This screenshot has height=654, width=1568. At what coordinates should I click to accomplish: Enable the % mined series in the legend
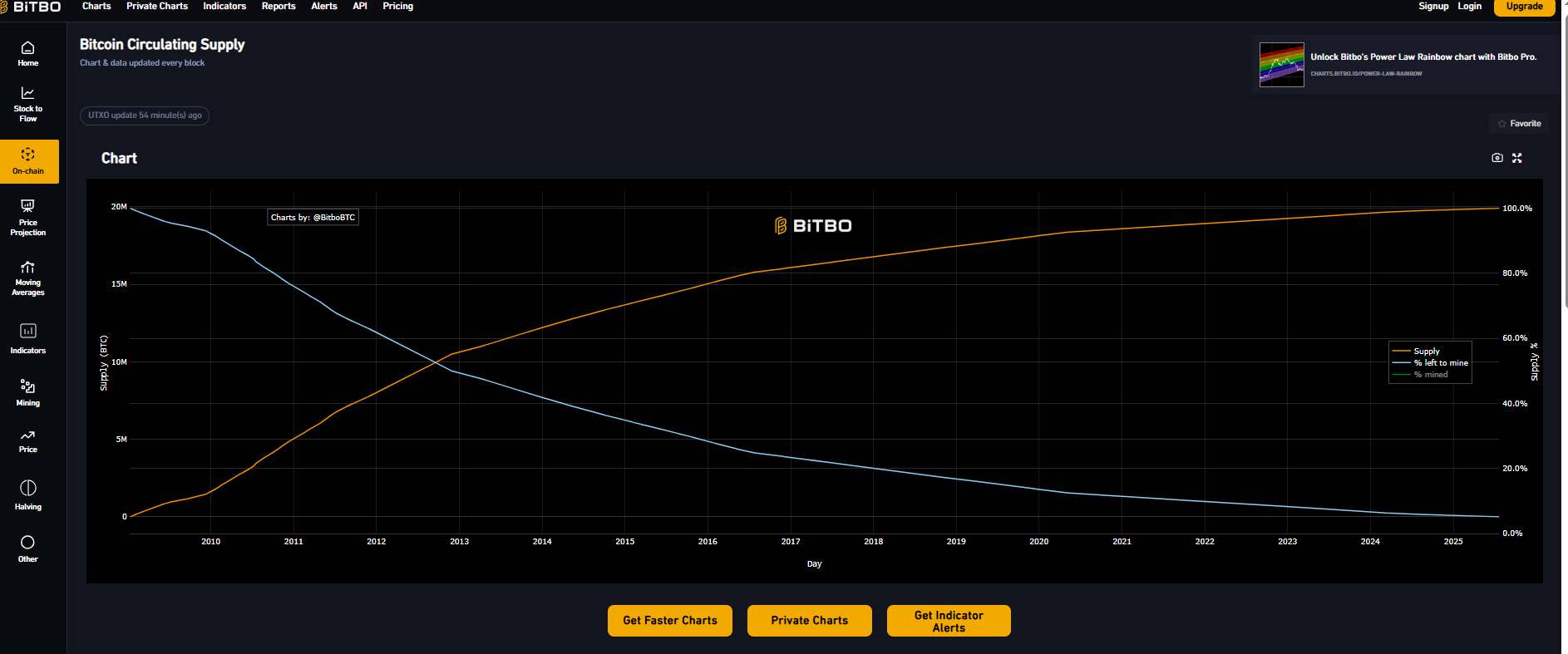coord(1430,375)
